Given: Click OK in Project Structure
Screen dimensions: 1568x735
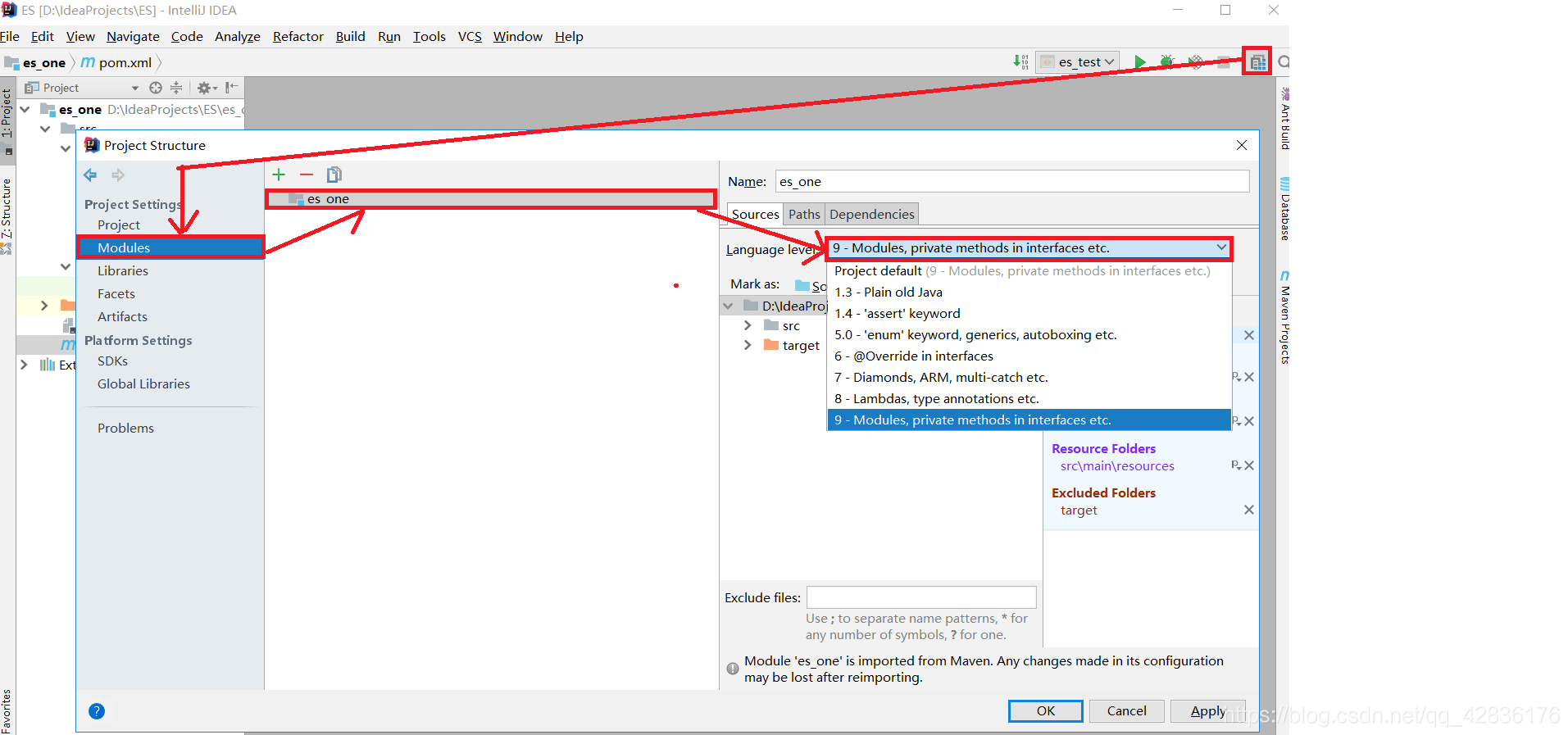Looking at the screenshot, I should click(x=1045, y=710).
